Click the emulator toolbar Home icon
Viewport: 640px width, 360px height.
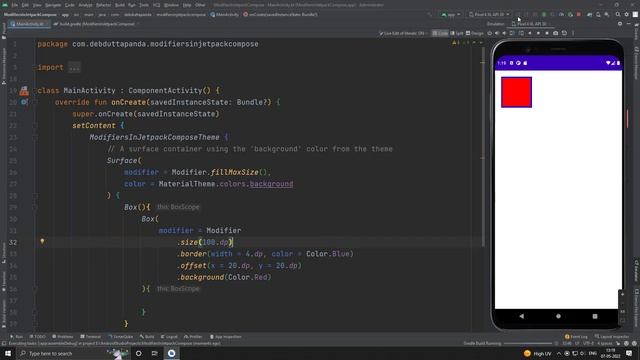coord(538,33)
